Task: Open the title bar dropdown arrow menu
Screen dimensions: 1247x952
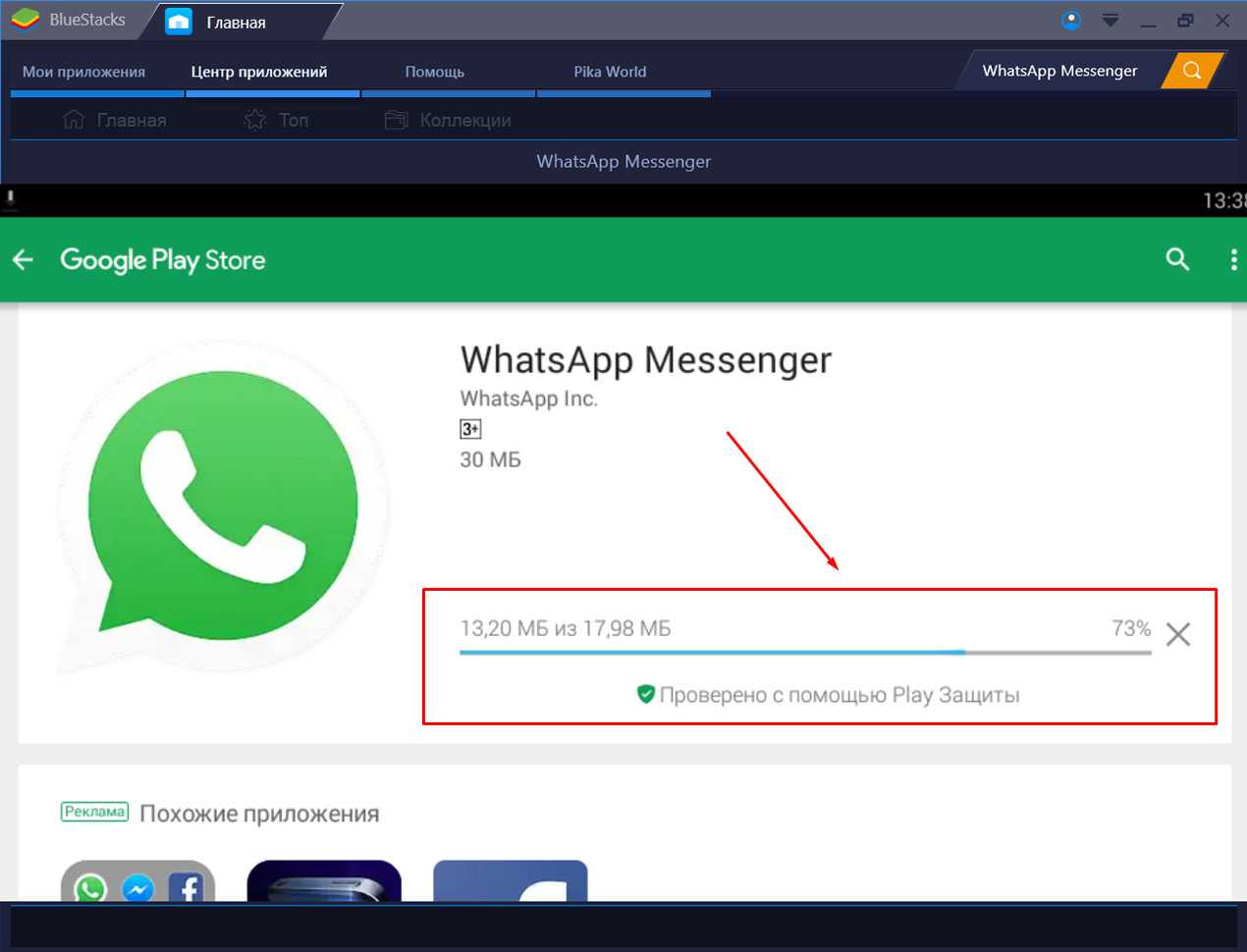Action: [1111, 21]
